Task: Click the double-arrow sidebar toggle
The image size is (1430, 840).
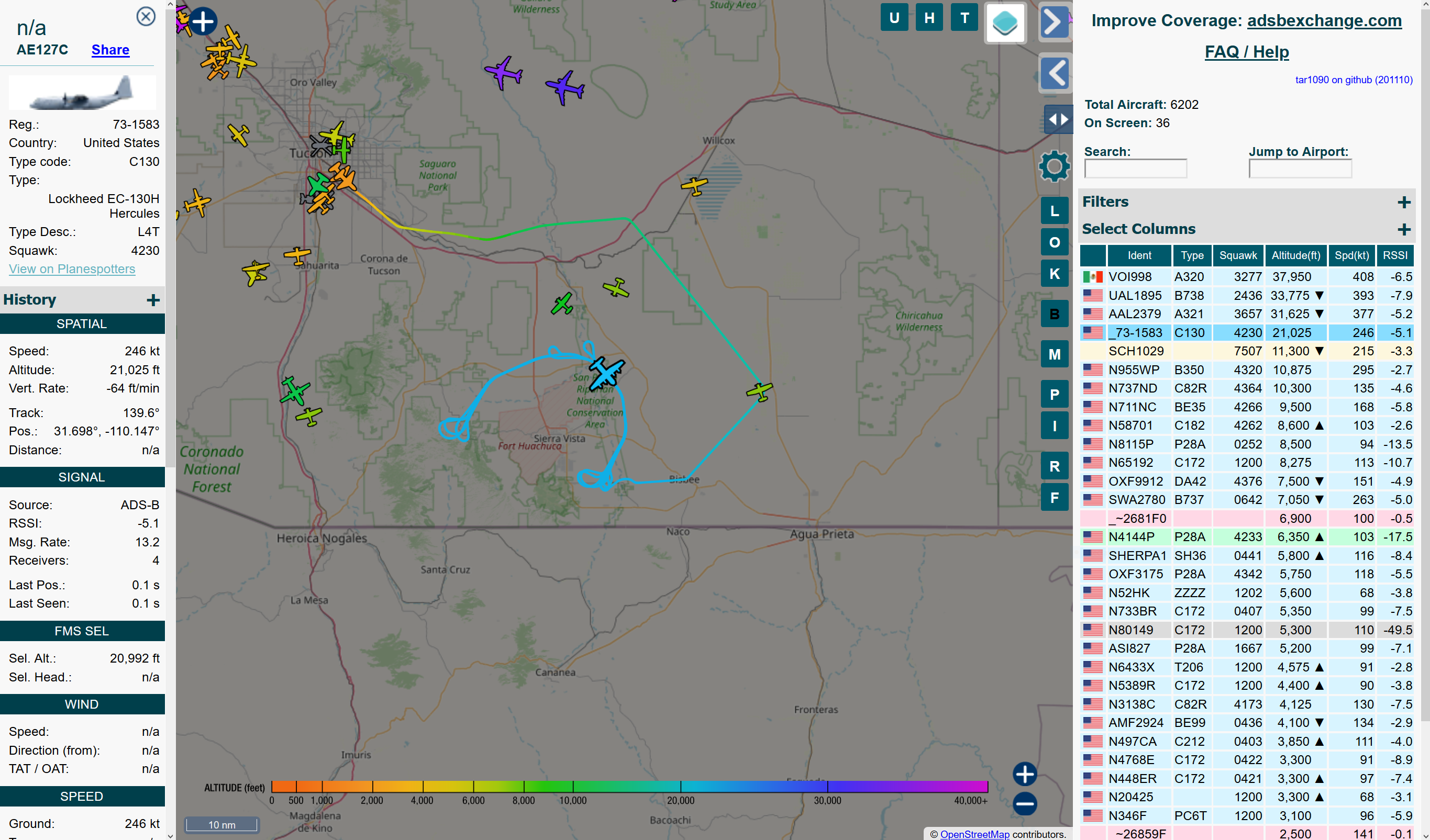Action: (x=1058, y=119)
